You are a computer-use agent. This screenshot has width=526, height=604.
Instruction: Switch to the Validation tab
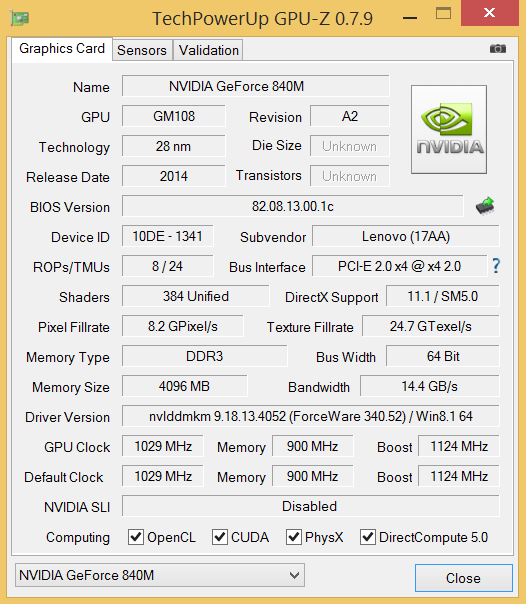(x=208, y=50)
